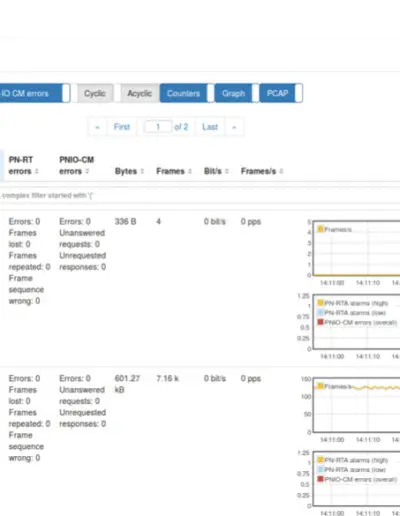This screenshot has width=400, height=516.
Task: Toggle the Counters column button
Action: tap(187, 93)
